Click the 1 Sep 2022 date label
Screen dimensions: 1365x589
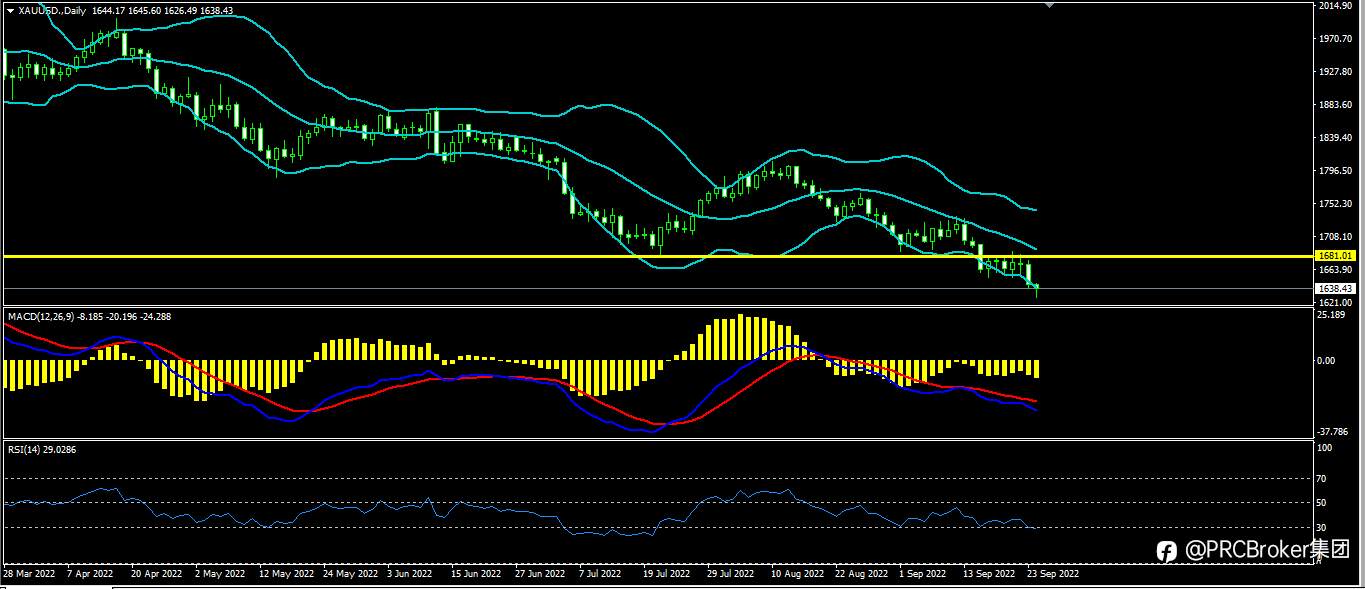[x=922, y=575]
